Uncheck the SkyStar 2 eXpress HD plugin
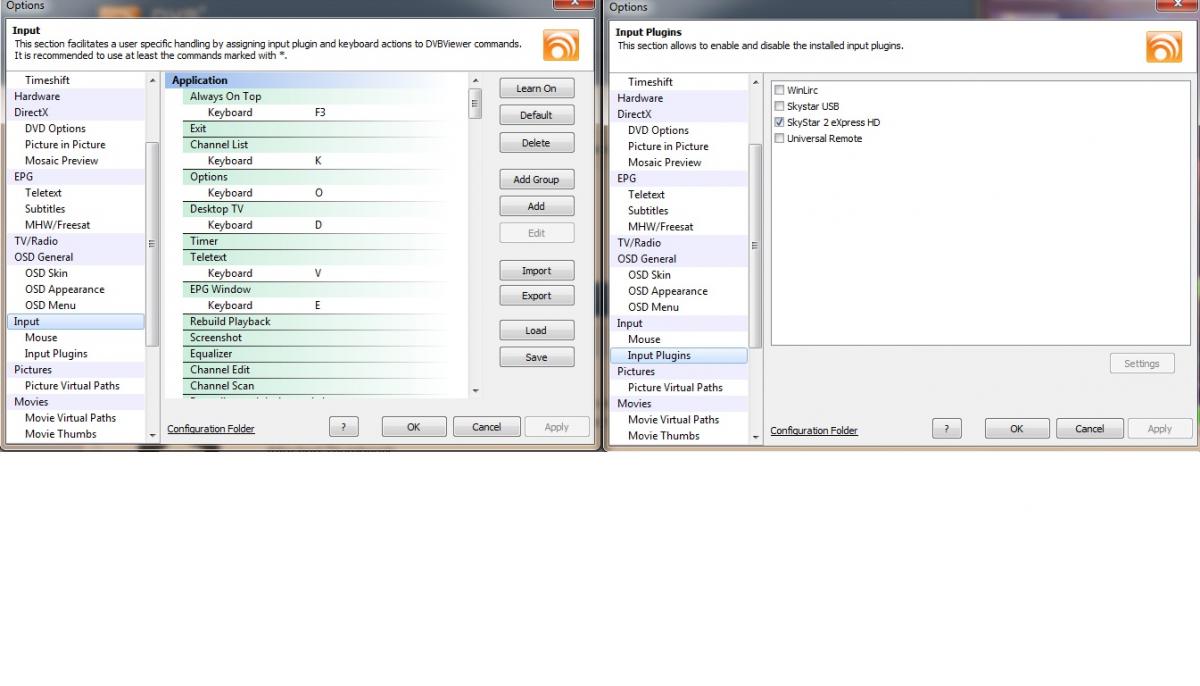The height and width of the screenshot is (686, 1200). [x=779, y=123]
